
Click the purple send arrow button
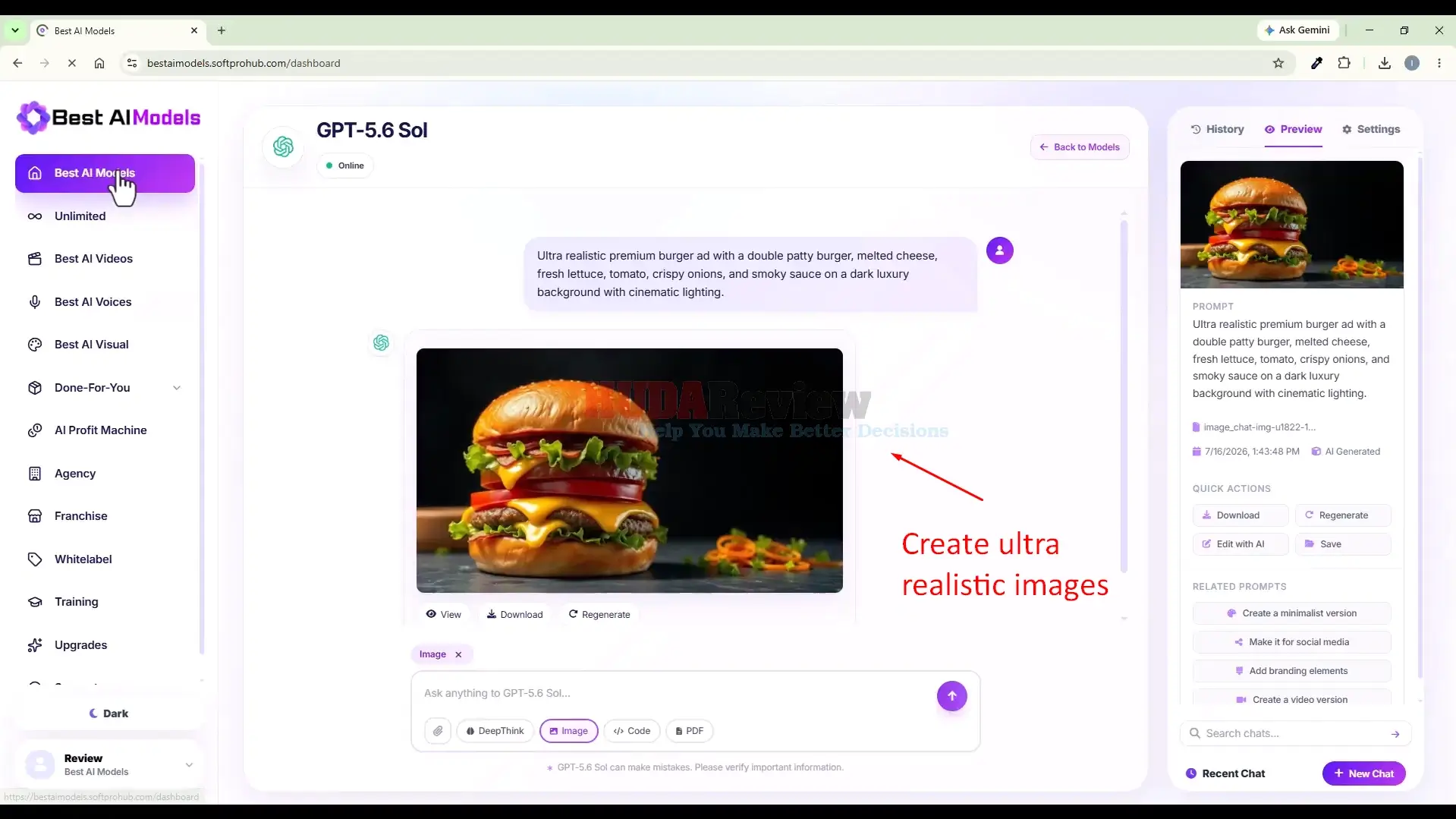pos(951,695)
